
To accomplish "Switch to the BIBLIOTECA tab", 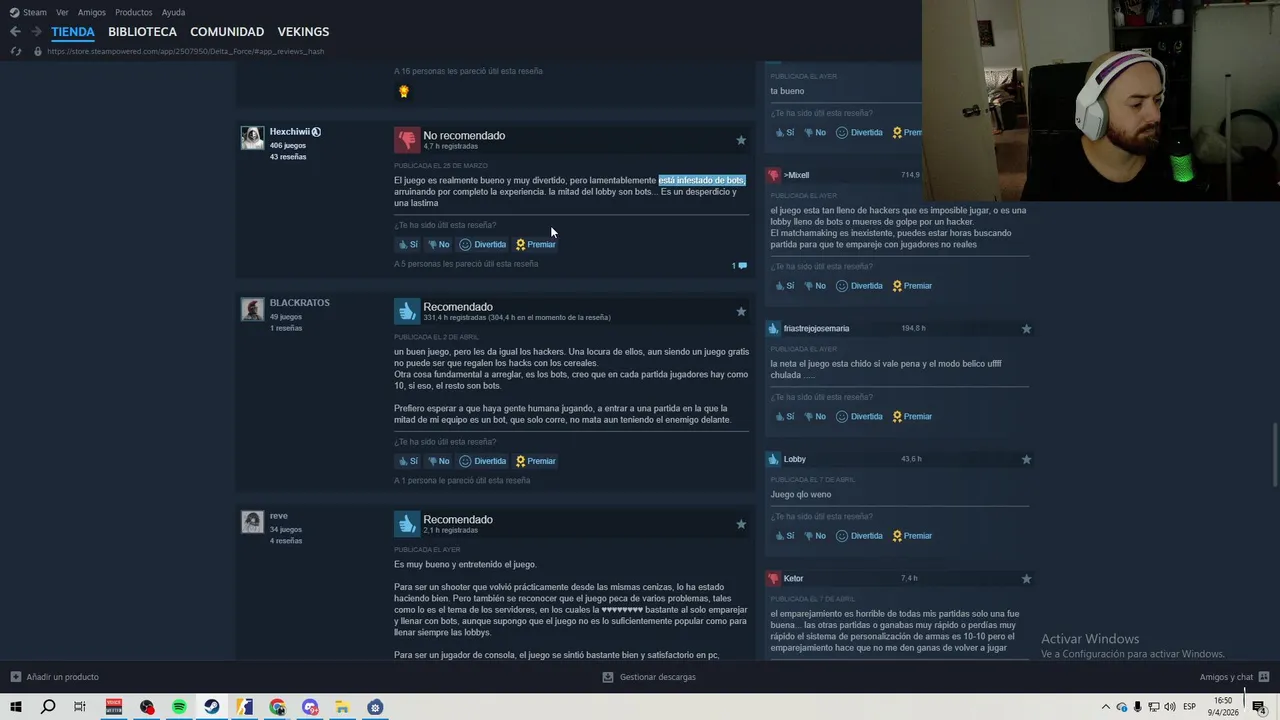I will 142,32.
